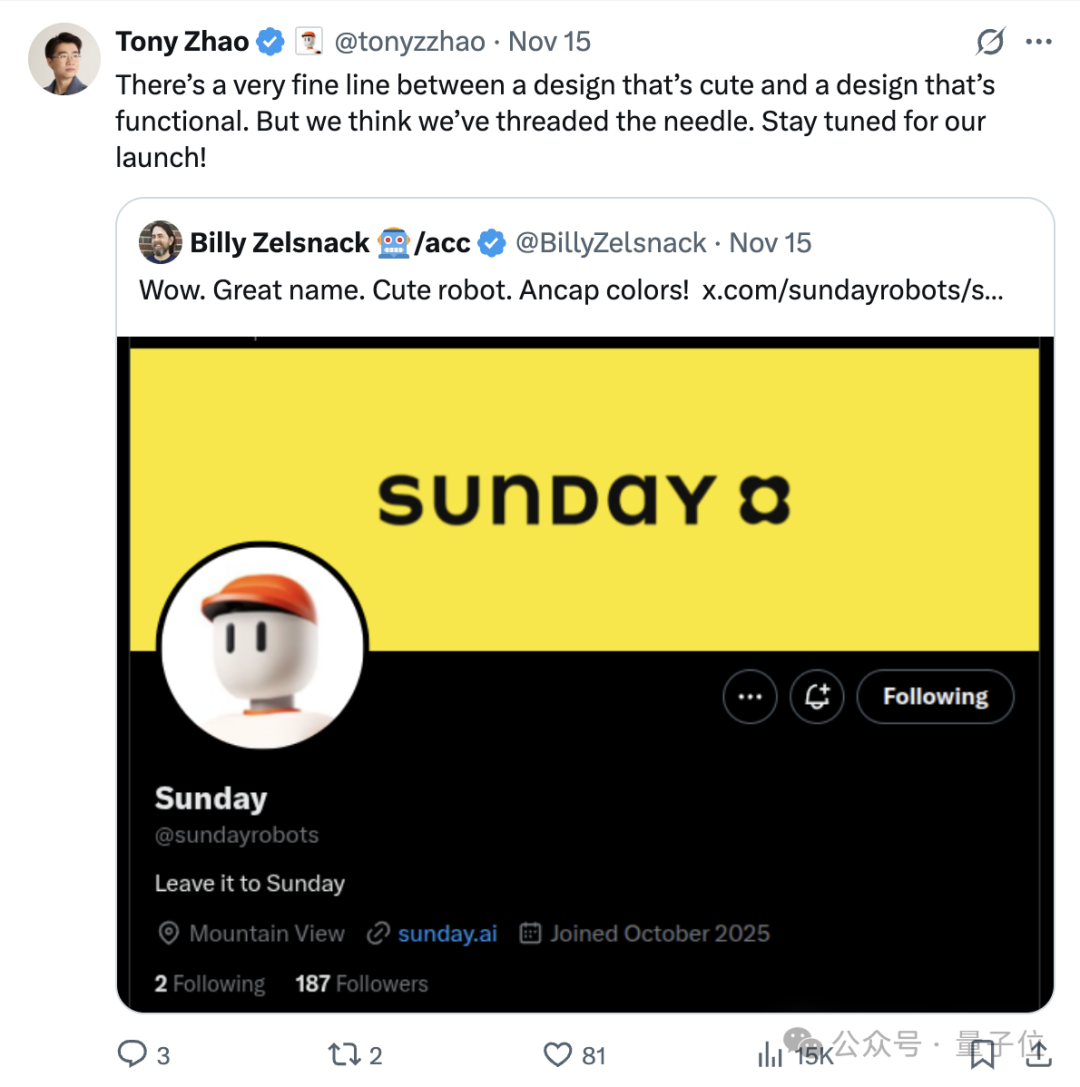Image resolution: width=1080 pixels, height=1087 pixels.
Task: Open Billy Zelsnack's quoted tweet name
Action: (280, 242)
